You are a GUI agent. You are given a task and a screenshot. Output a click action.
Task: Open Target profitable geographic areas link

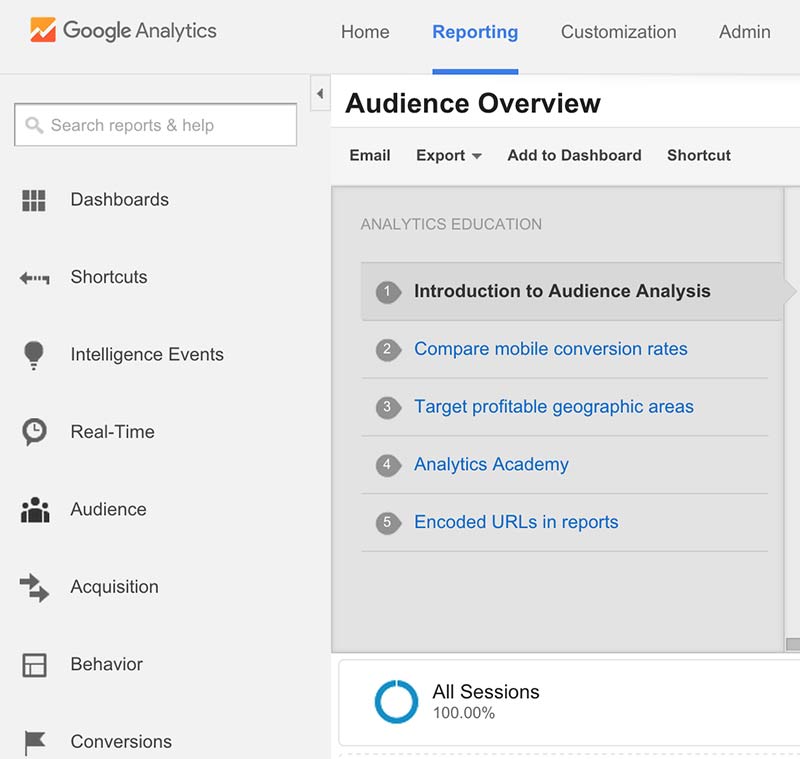tap(554, 407)
